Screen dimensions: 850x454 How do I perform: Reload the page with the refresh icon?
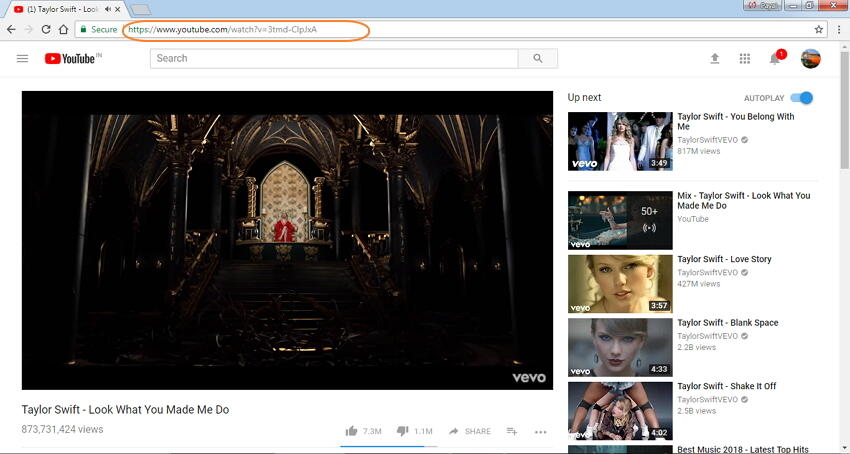46,29
